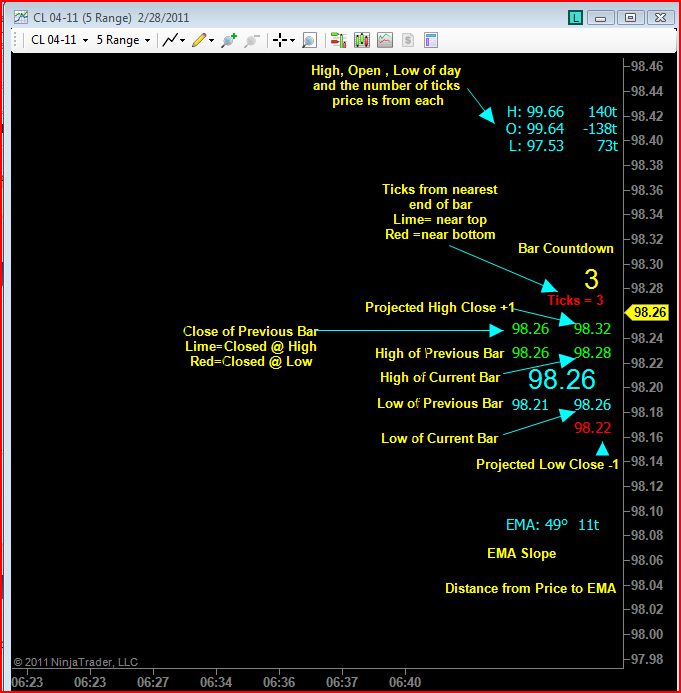Click the toolbar drag grip handle
The height and width of the screenshot is (693, 681).
15,40
